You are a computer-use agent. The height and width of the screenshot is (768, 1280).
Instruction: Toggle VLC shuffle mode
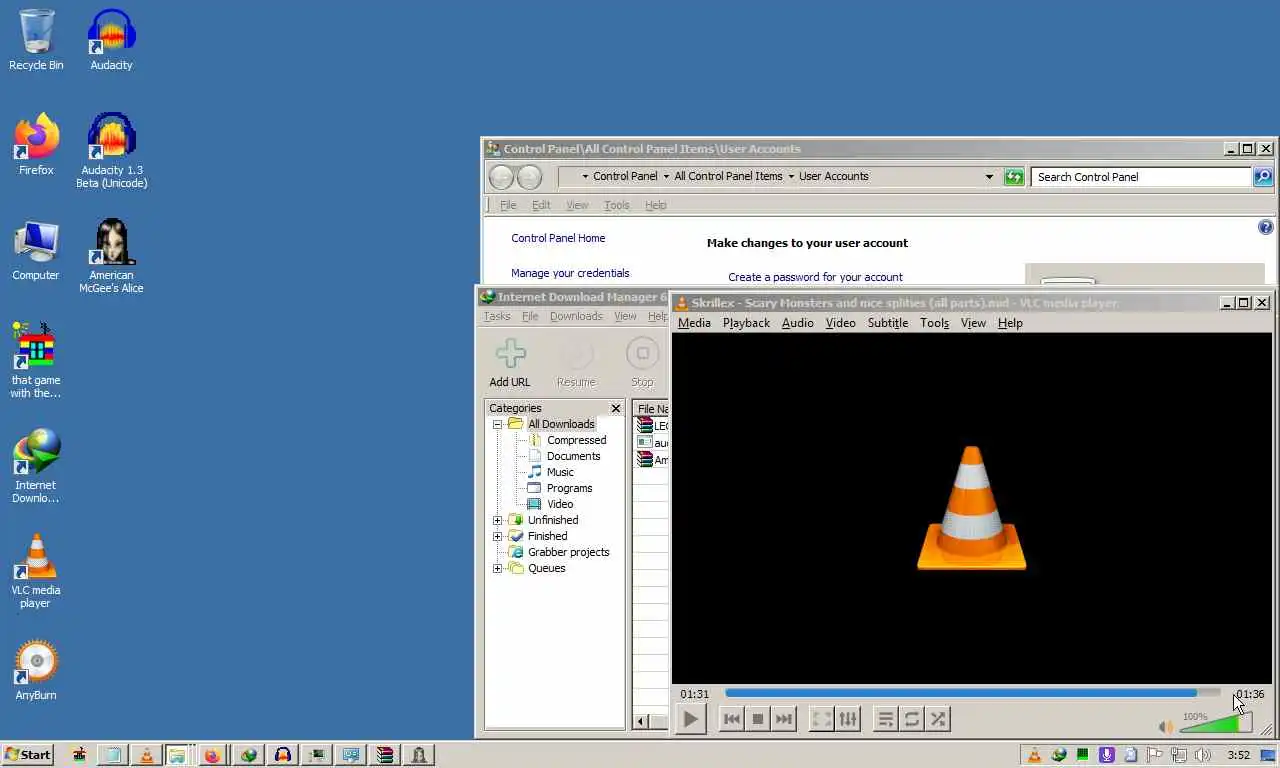[x=938, y=719]
